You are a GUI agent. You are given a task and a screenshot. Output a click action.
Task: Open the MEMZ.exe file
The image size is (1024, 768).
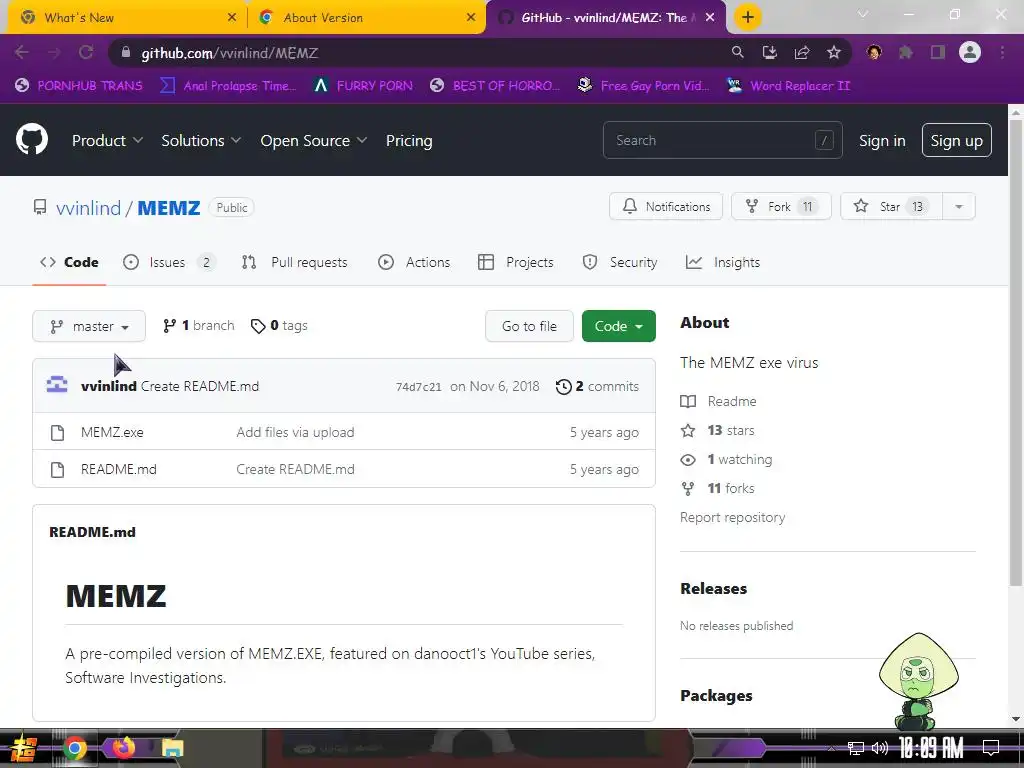point(112,432)
